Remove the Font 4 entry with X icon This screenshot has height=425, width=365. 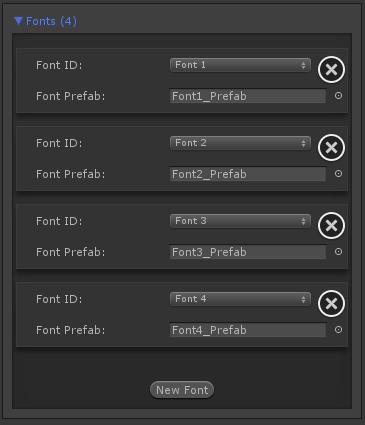pyautogui.click(x=331, y=304)
